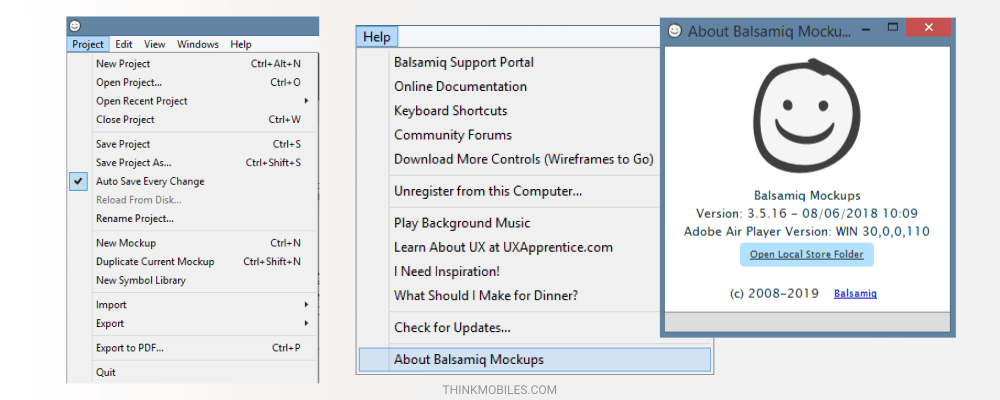Expand the Export submenu arrow
The image size is (1000, 400).
coord(307,323)
